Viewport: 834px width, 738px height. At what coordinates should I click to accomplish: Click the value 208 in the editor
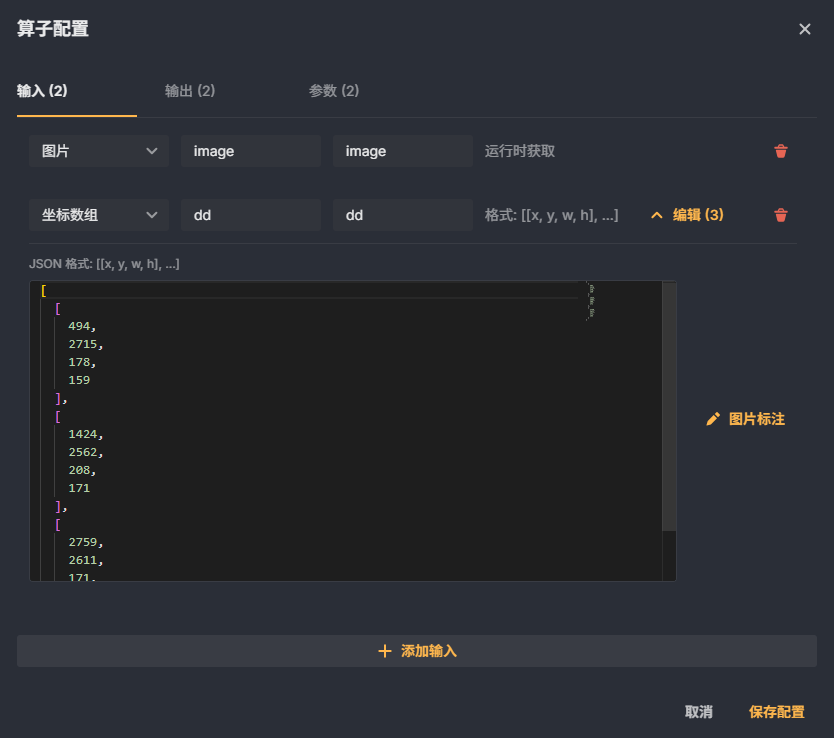click(x=79, y=470)
